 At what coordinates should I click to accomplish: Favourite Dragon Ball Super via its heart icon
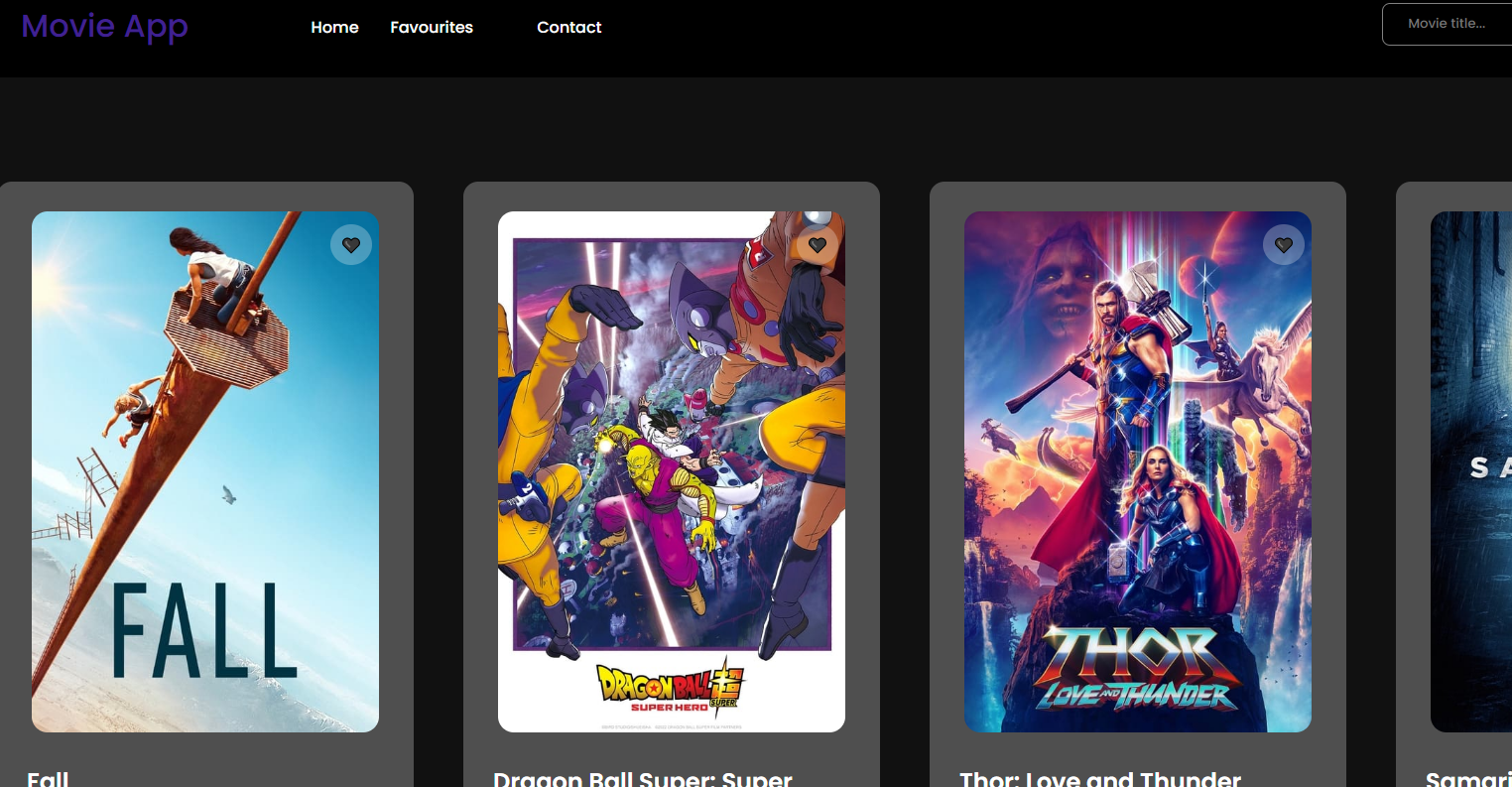click(x=818, y=244)
